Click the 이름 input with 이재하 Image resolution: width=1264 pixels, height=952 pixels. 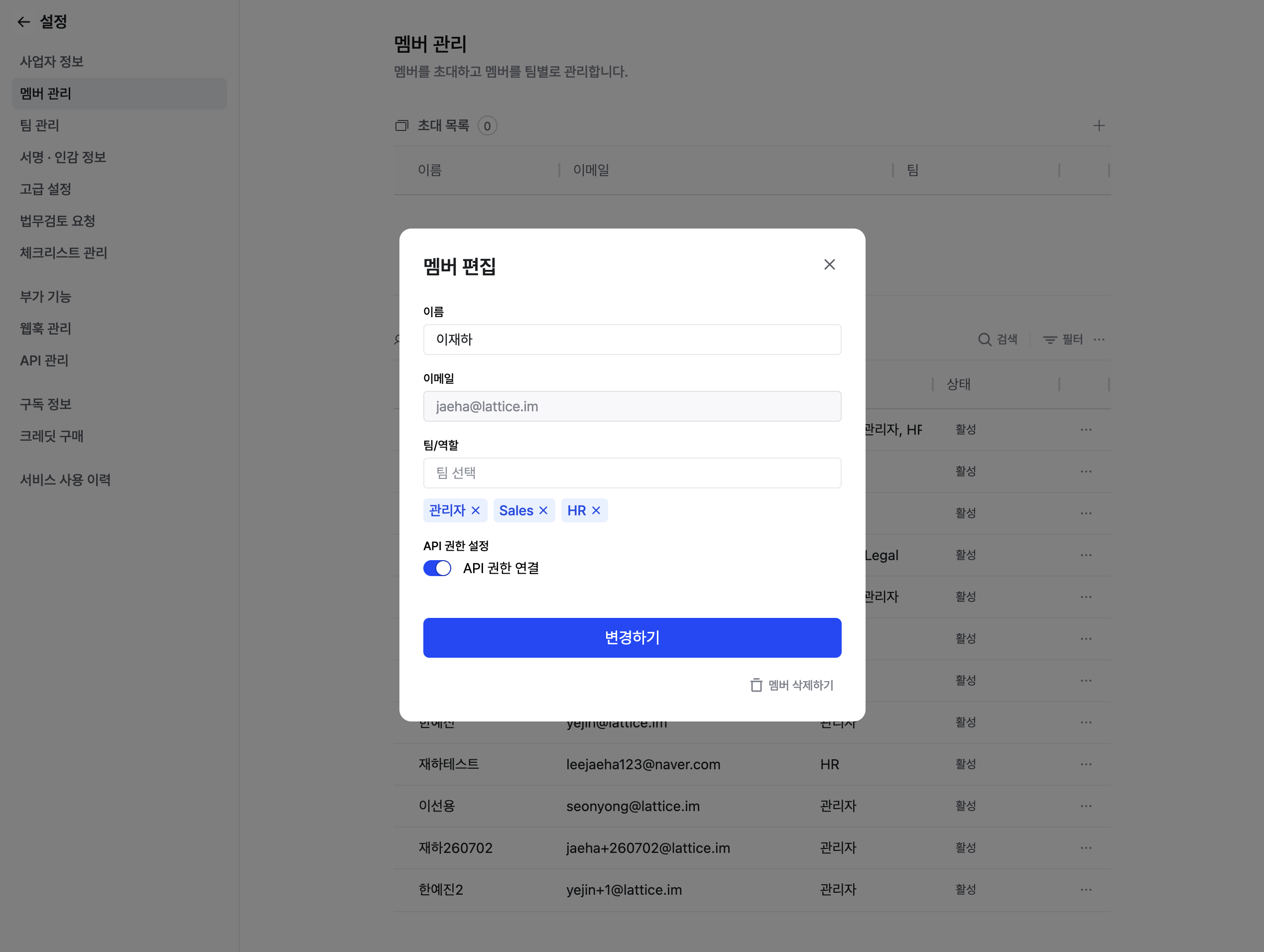[632, 340]
